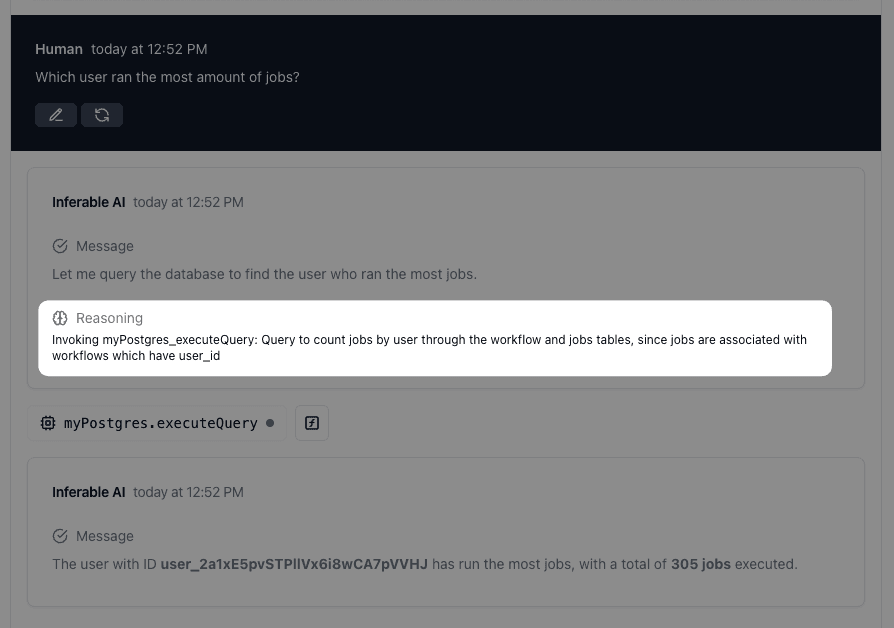Screen dimensions: 894x628
Task: Click the retry refresh icon under Human message
Action: click(102, 115)
